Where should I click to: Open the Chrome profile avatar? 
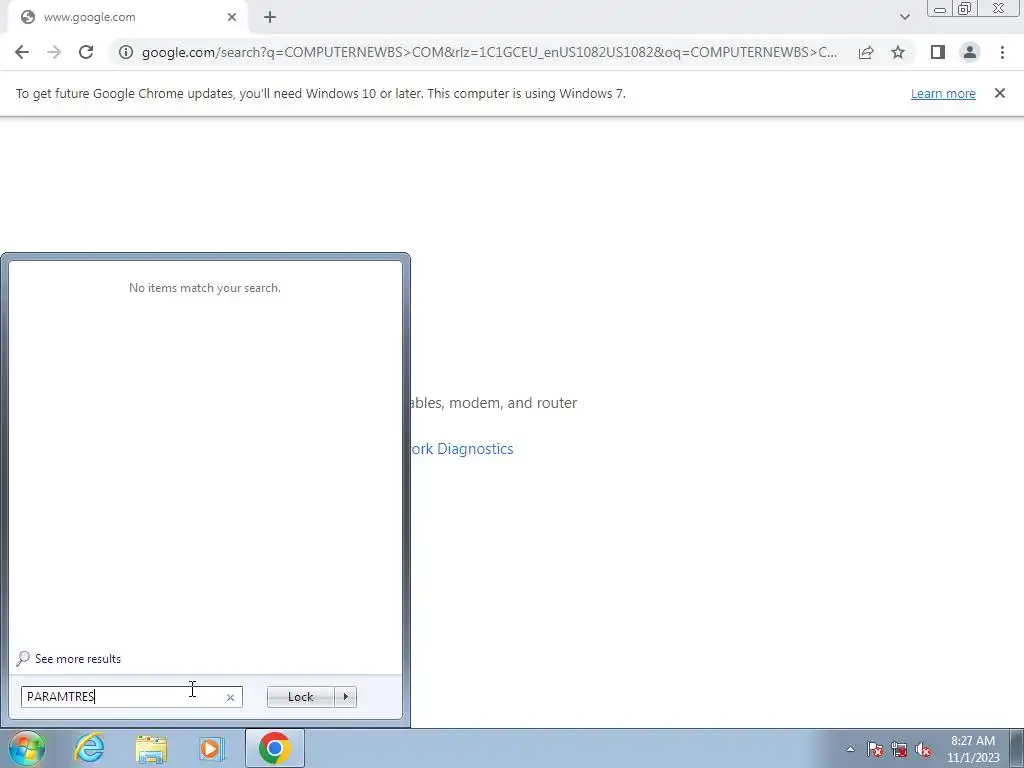(970, 52)
